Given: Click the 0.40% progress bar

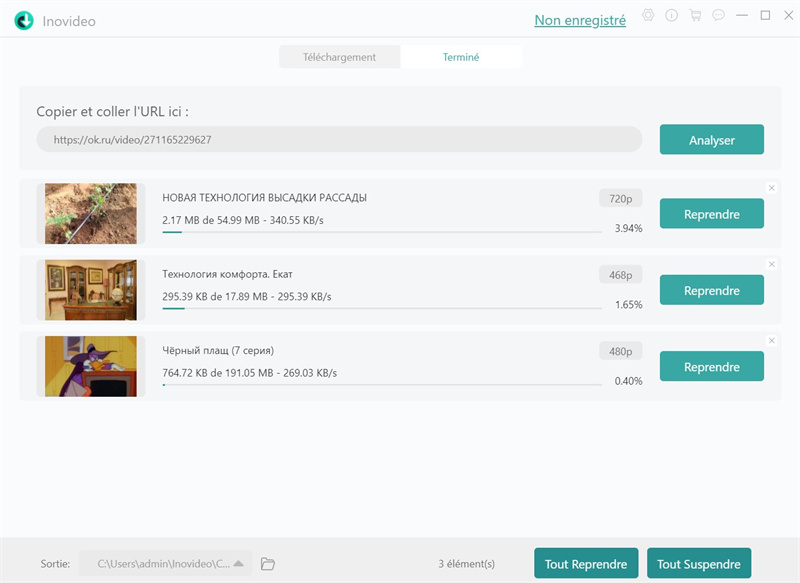Looking at the screenshot, I should tap(382, 385).
